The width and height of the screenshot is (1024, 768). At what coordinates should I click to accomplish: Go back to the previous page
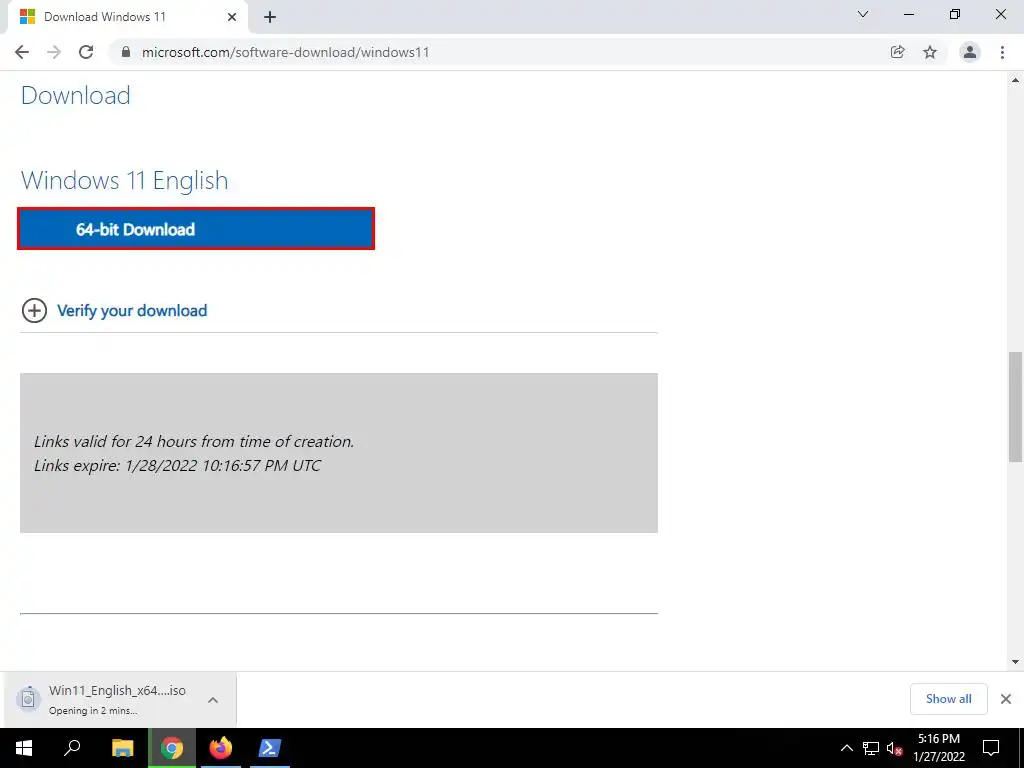22,52
